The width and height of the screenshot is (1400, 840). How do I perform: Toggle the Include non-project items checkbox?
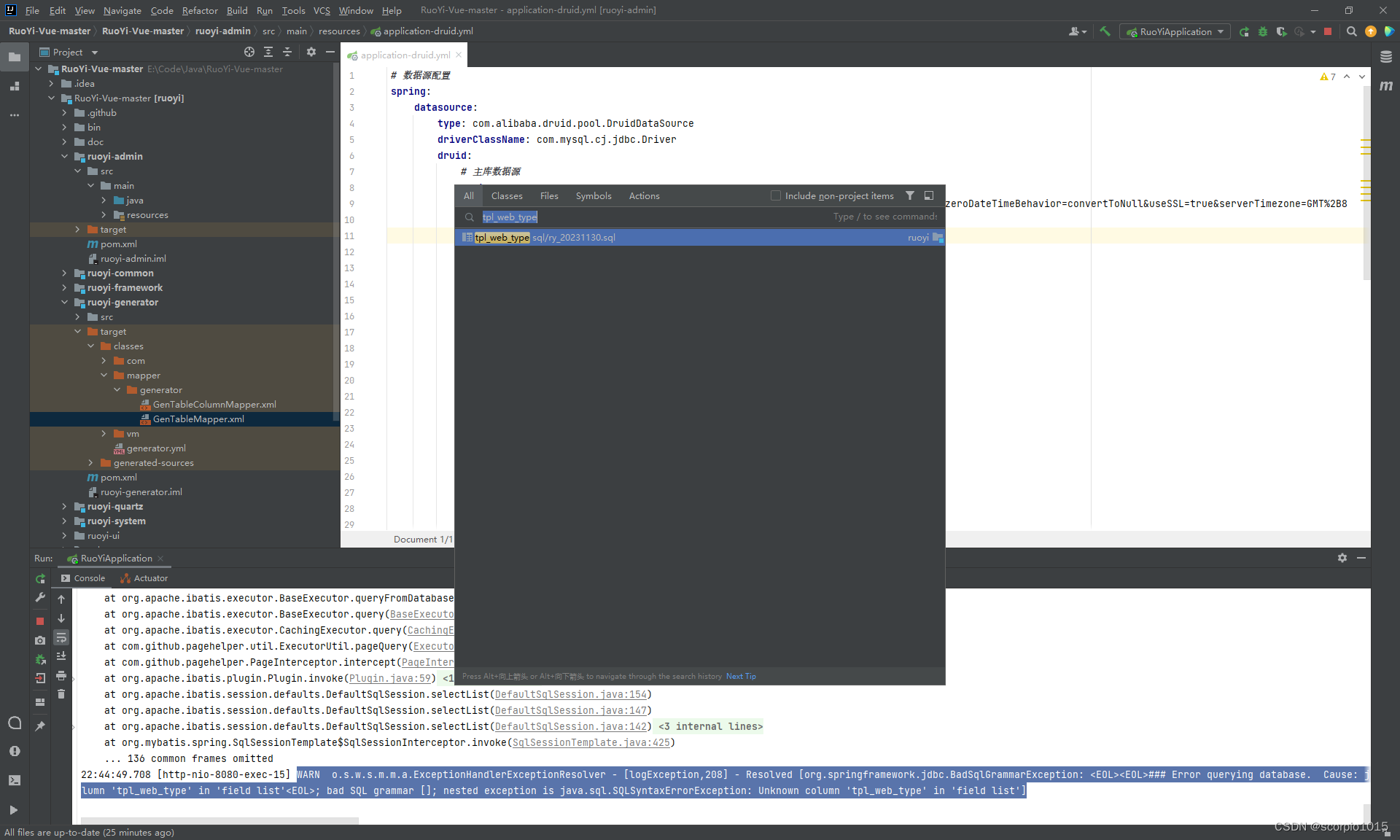point(776,195)
